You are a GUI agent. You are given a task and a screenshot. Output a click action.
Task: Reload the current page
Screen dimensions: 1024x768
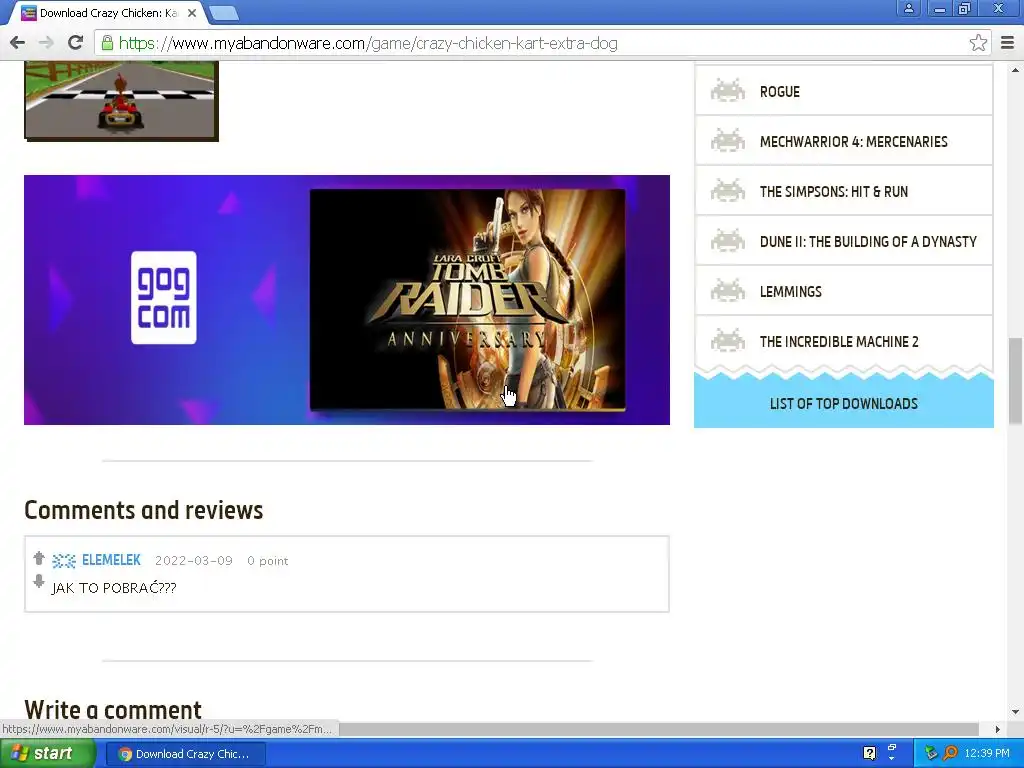tap(76, 42)
